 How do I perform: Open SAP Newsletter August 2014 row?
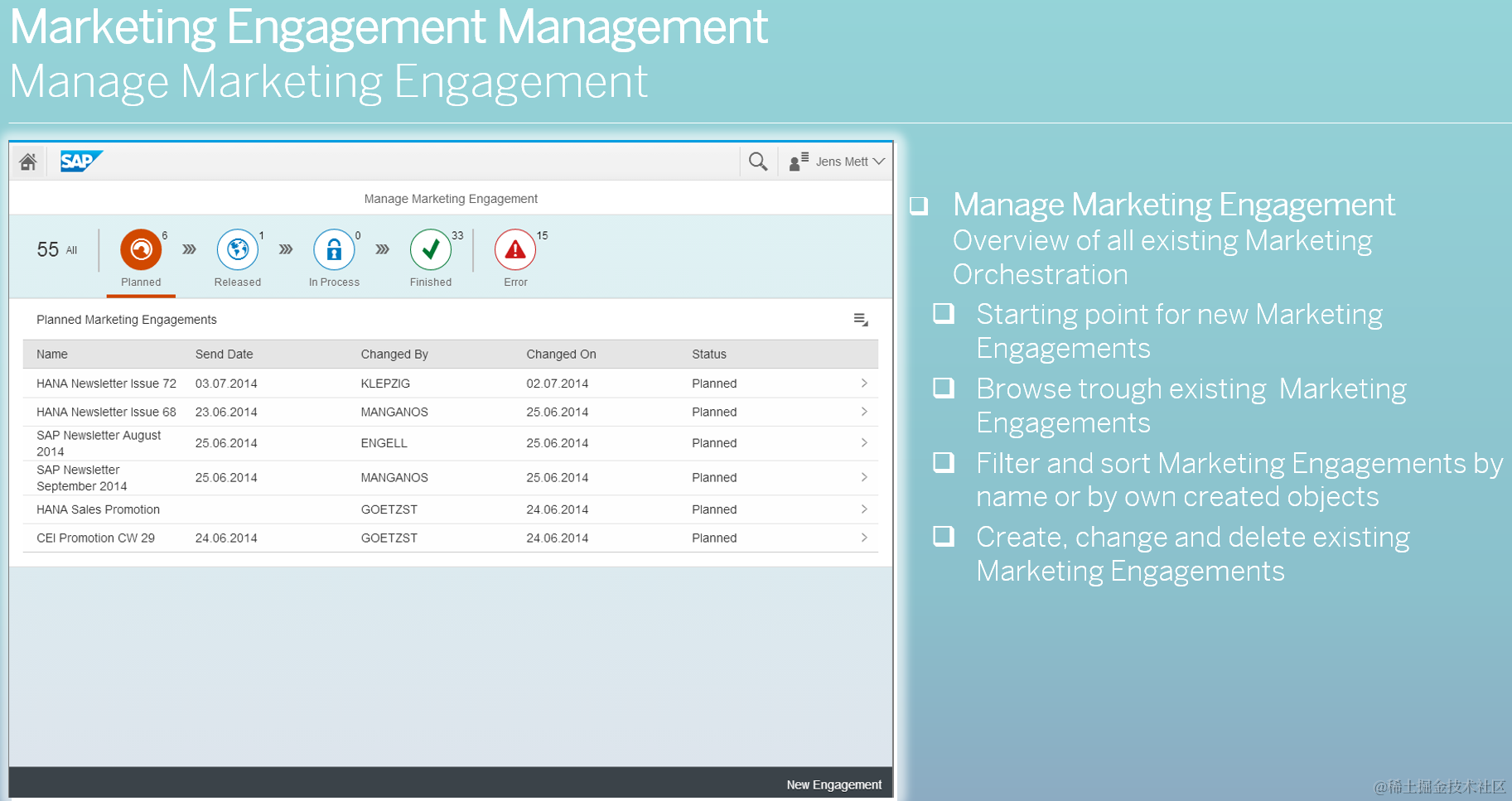451,443
